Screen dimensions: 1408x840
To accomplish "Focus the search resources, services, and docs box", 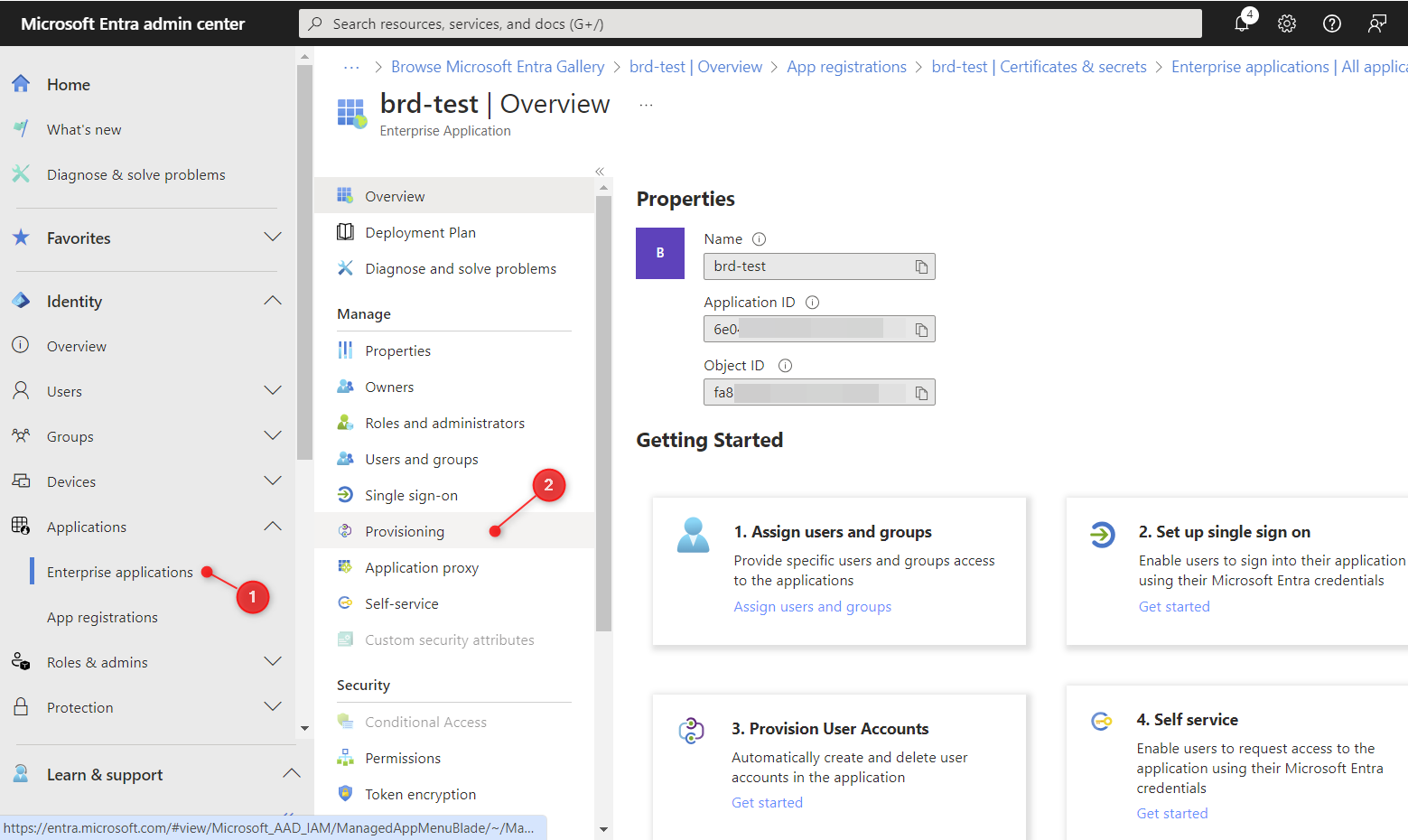I will pos(751,23).
